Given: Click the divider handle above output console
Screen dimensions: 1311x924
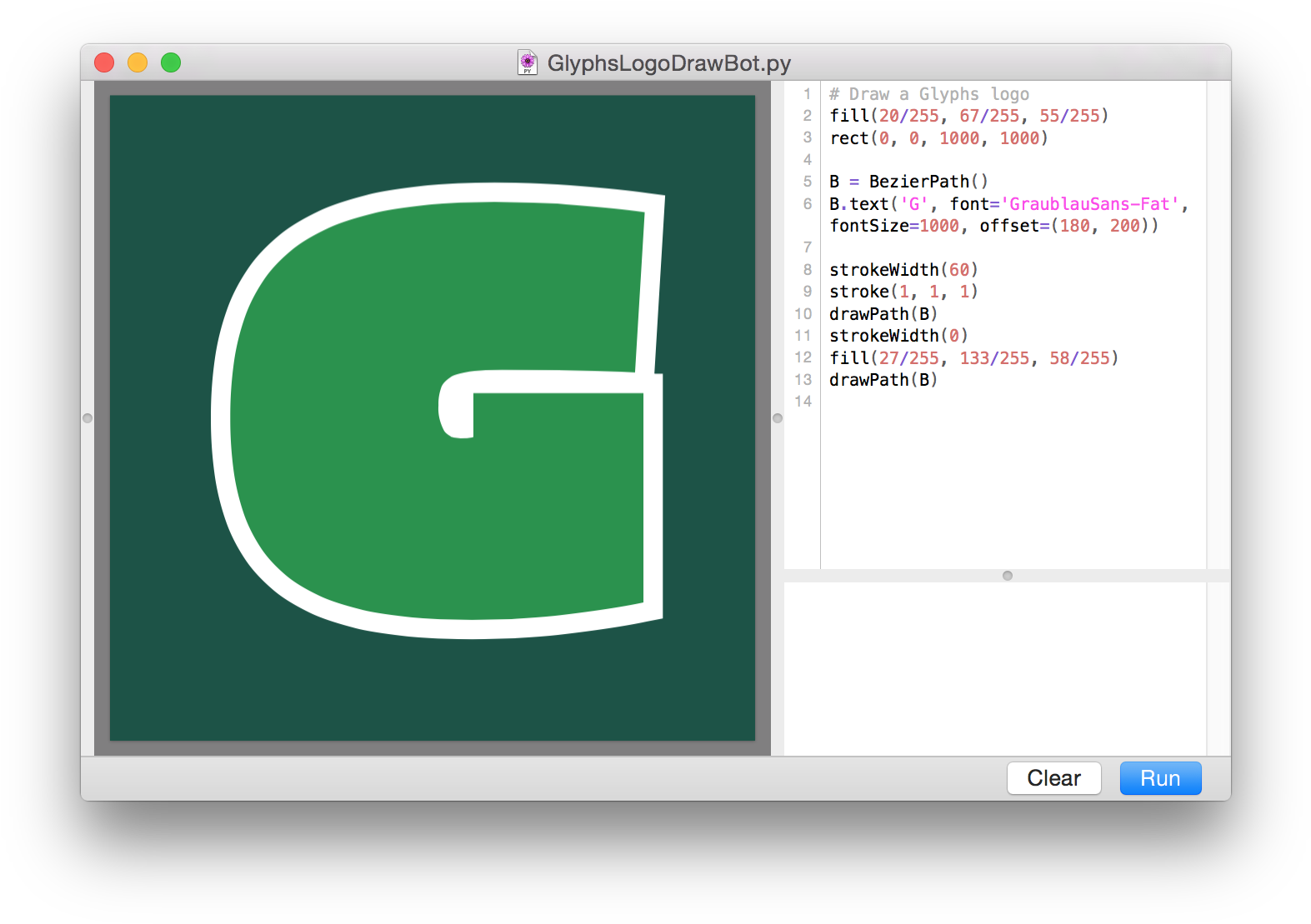Looking at the screenshot, I should tap(1008, 576).
